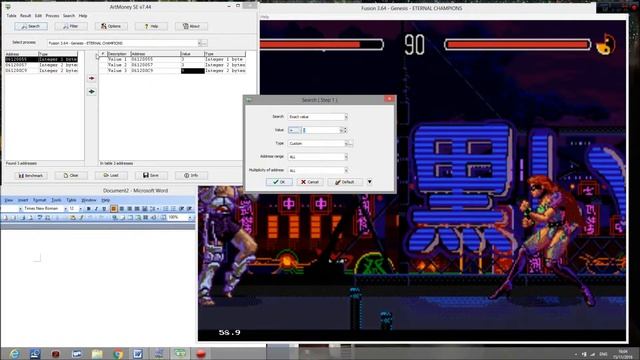The width and height of the screenshot is (640, 360).
Task: Click the browse button beside Select process
Action: click(204, 43)
